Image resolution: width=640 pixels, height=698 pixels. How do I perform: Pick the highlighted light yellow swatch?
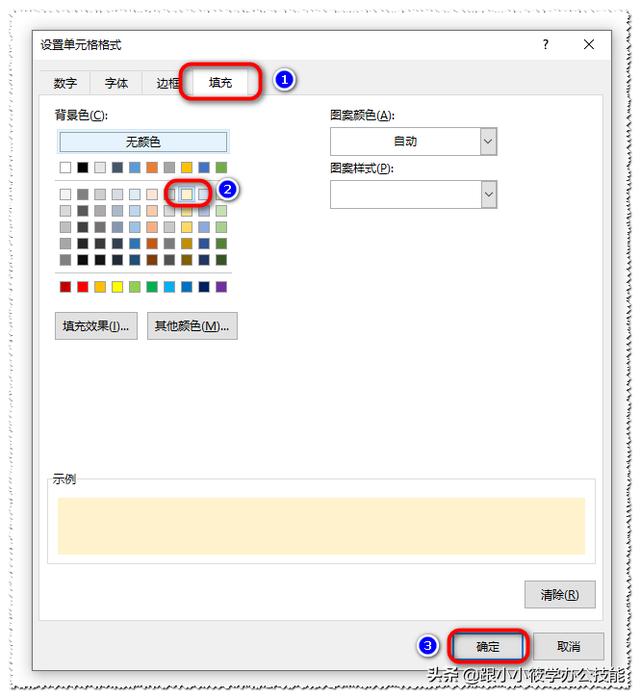(186, 194)
